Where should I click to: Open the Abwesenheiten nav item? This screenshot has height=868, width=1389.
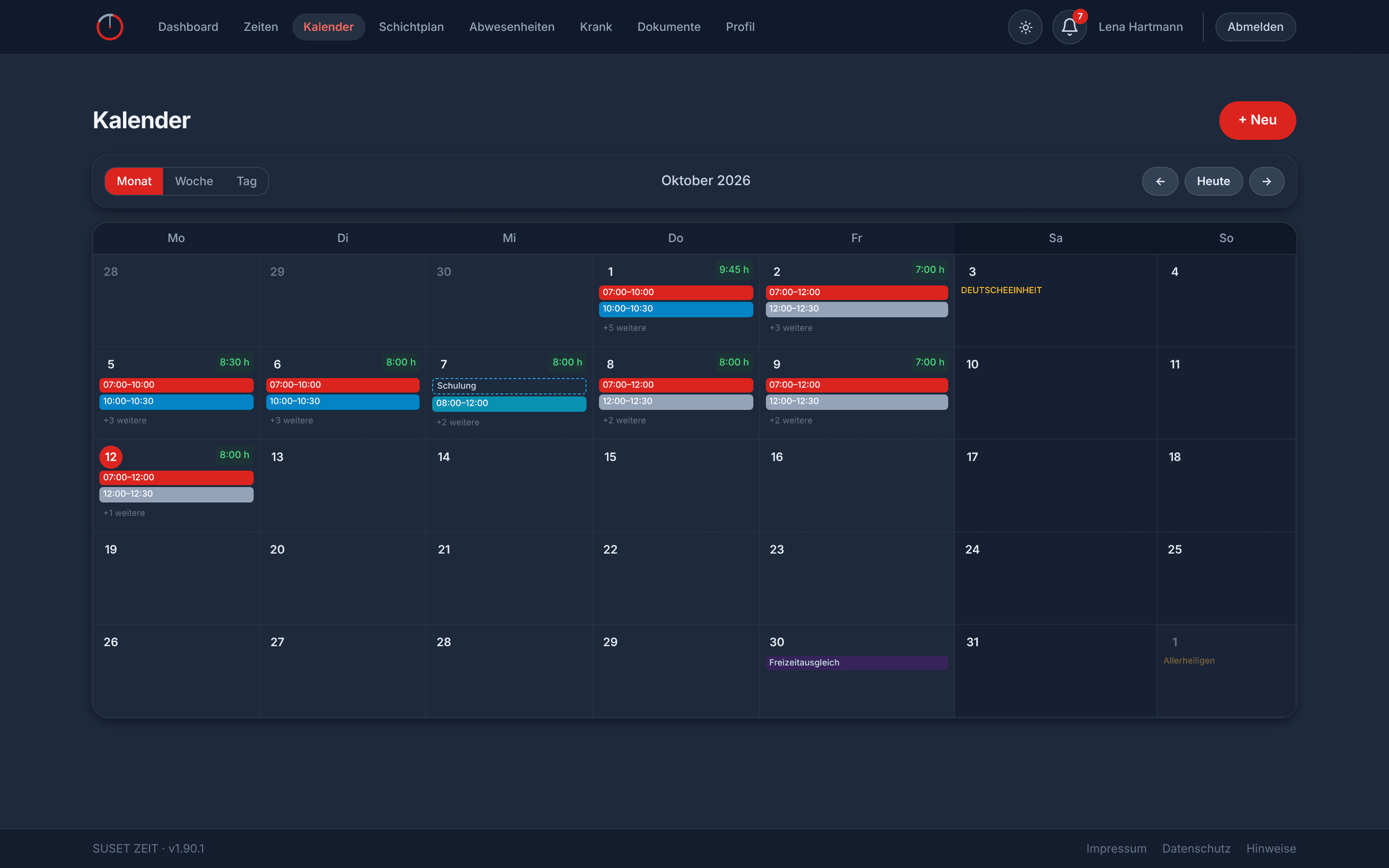(512, 27)
